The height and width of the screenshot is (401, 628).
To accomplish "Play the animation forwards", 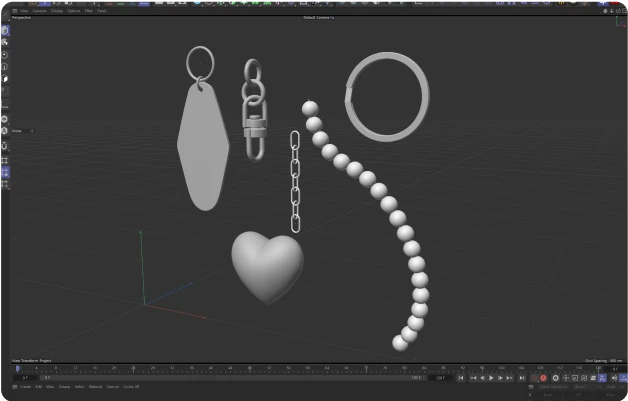I will coord(491,378).
